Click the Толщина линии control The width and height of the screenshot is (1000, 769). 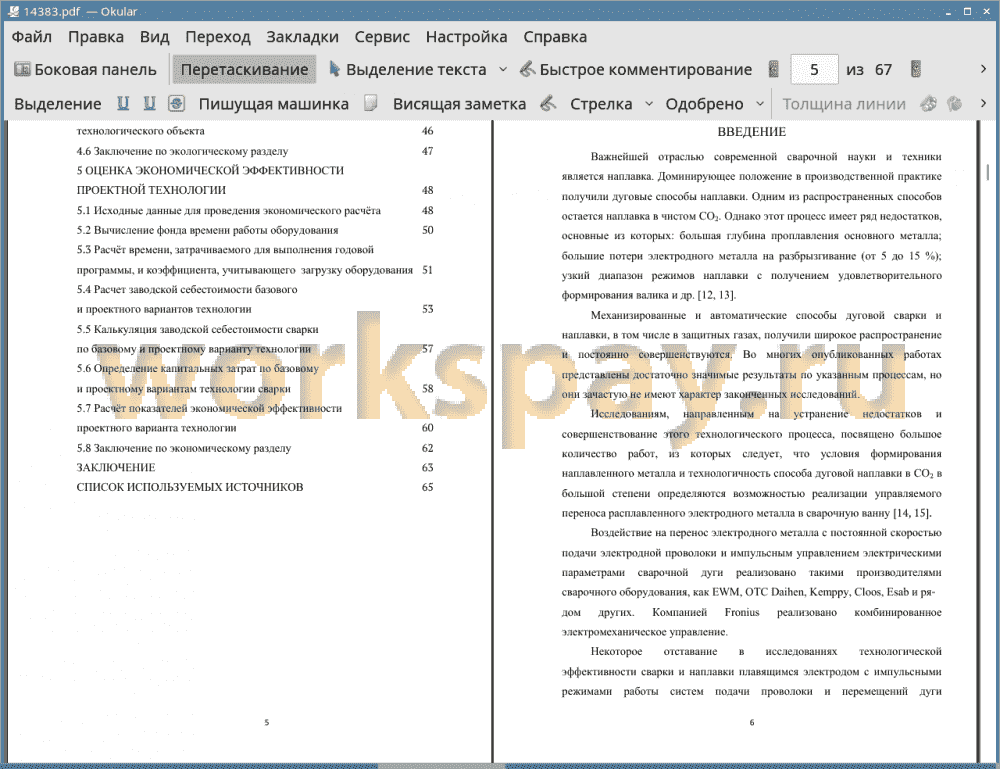click(844, 104)
